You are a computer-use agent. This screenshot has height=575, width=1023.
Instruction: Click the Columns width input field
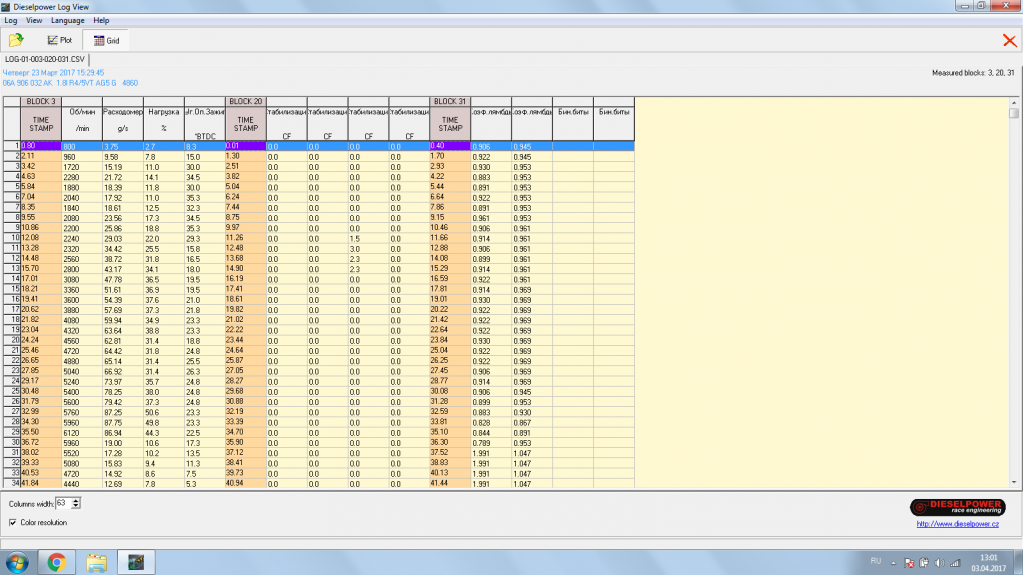click(63, 503)
